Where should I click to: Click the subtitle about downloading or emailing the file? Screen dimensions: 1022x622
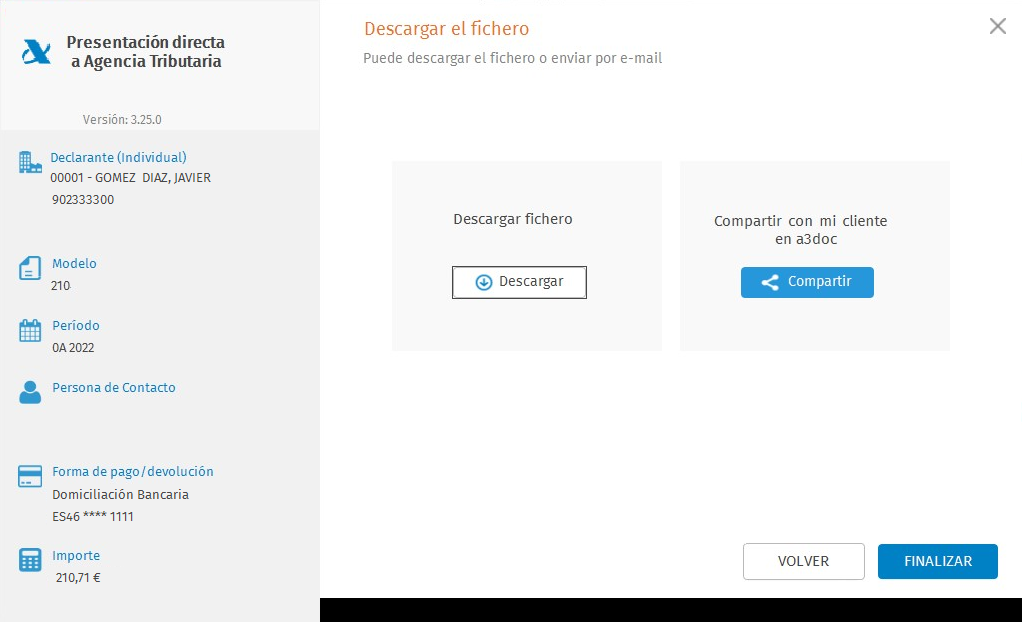(x=512, y=58)
